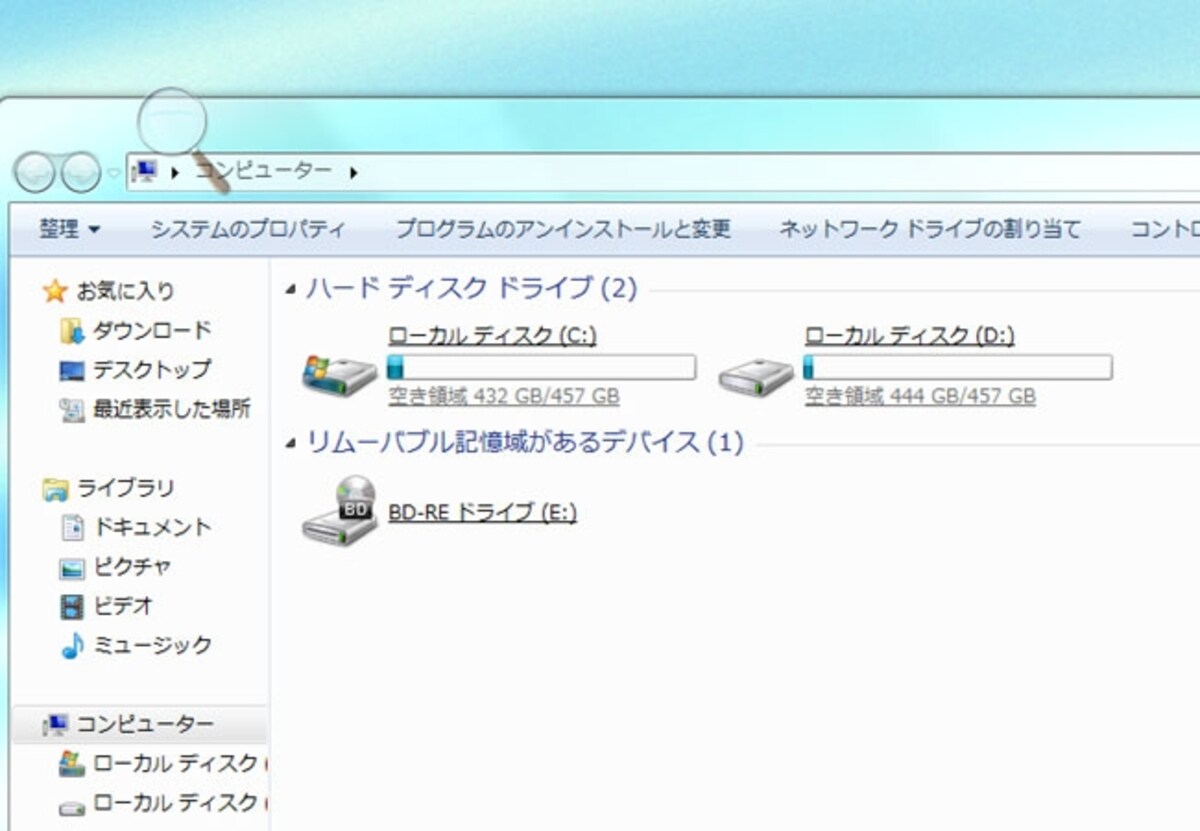Collapse the ハード ディスク ドライブ group
The height and width of the screenshot is (831, 1200).
point(291,290)
